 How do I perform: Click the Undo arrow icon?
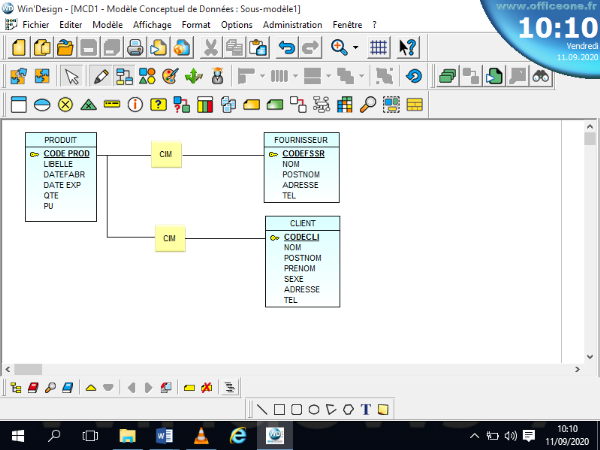[x=287, y=47]
